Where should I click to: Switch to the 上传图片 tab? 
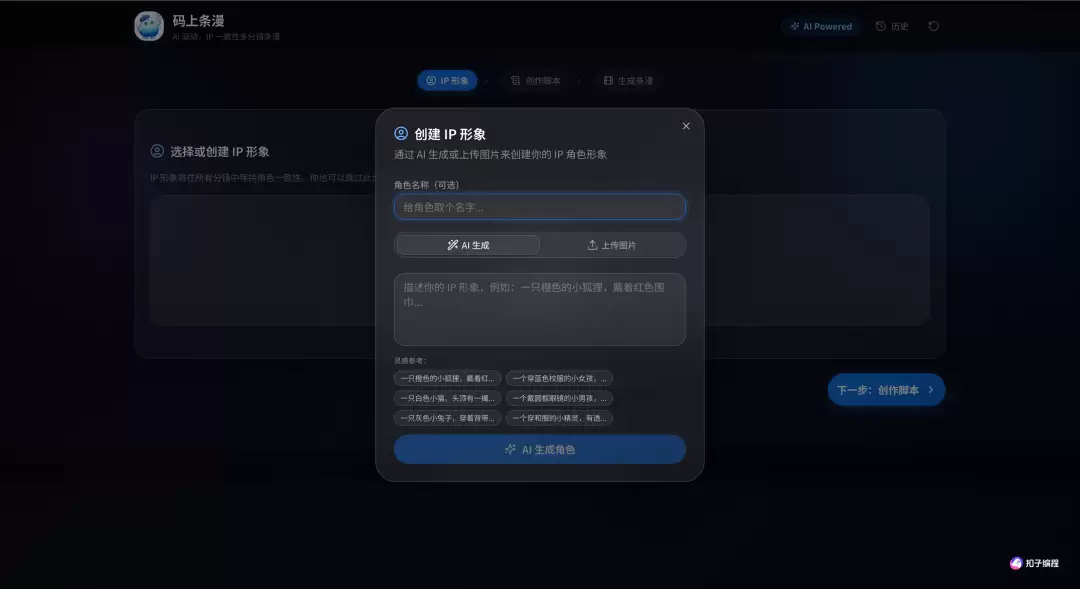pyautogui.click(x=612, y=245)
